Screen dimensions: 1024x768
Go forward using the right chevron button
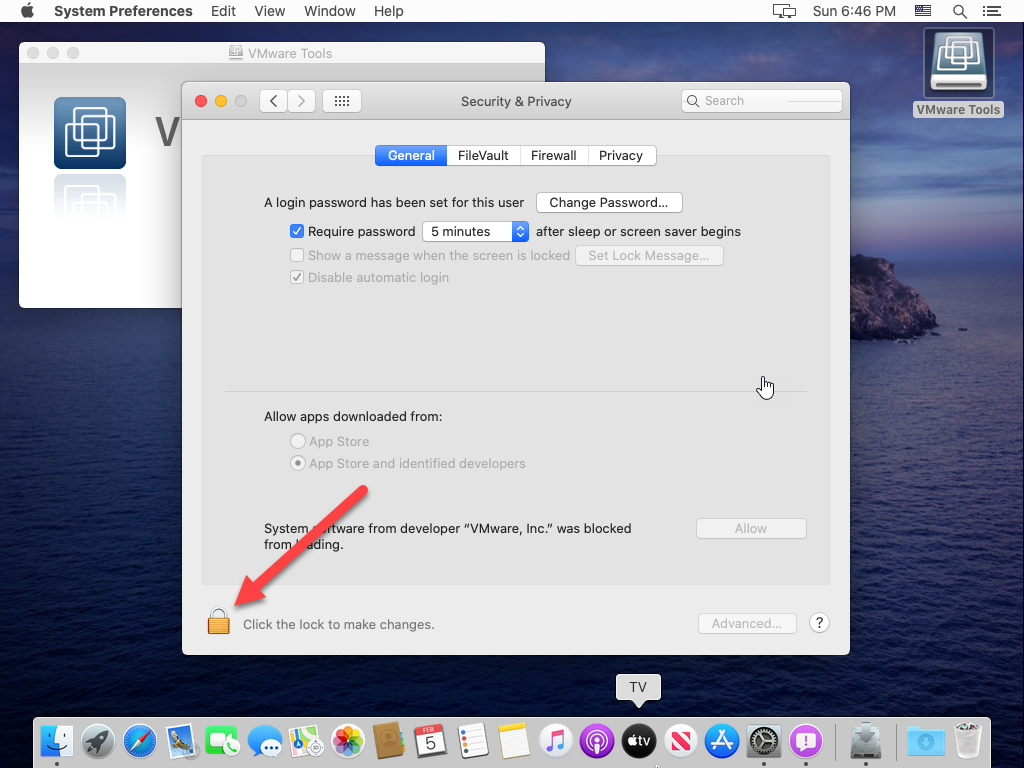coord(301,101)
